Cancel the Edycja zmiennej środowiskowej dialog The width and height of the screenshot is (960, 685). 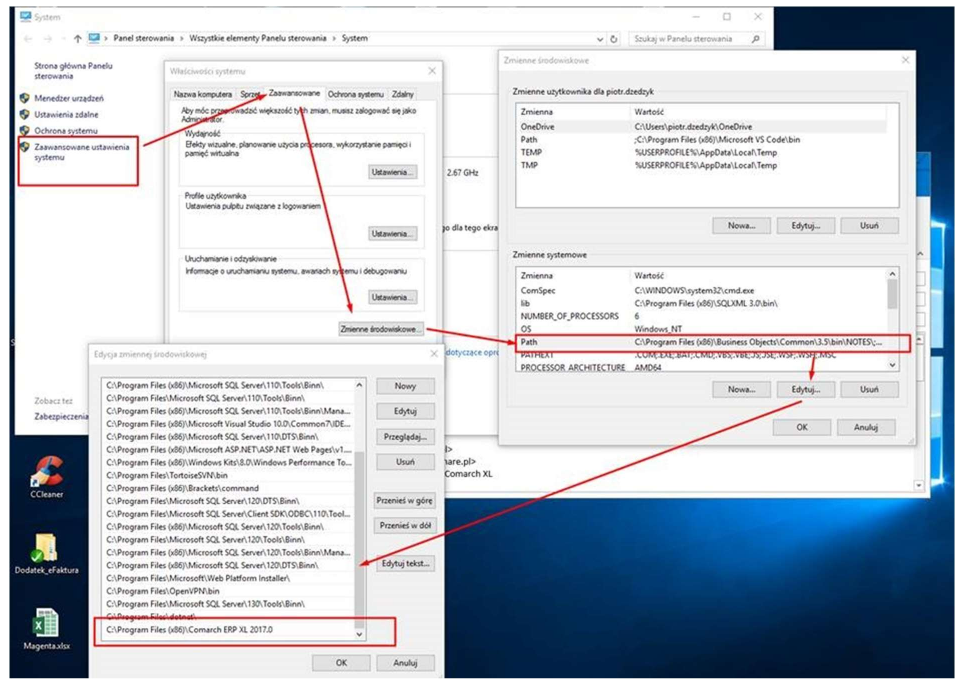pyautogui.click(x=405, y=663)
